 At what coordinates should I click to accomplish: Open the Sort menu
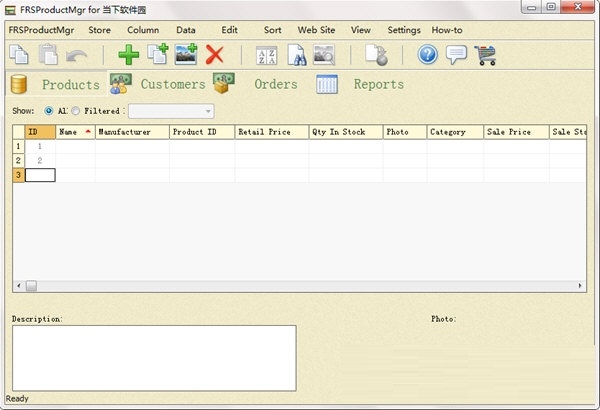click(272, 30)
